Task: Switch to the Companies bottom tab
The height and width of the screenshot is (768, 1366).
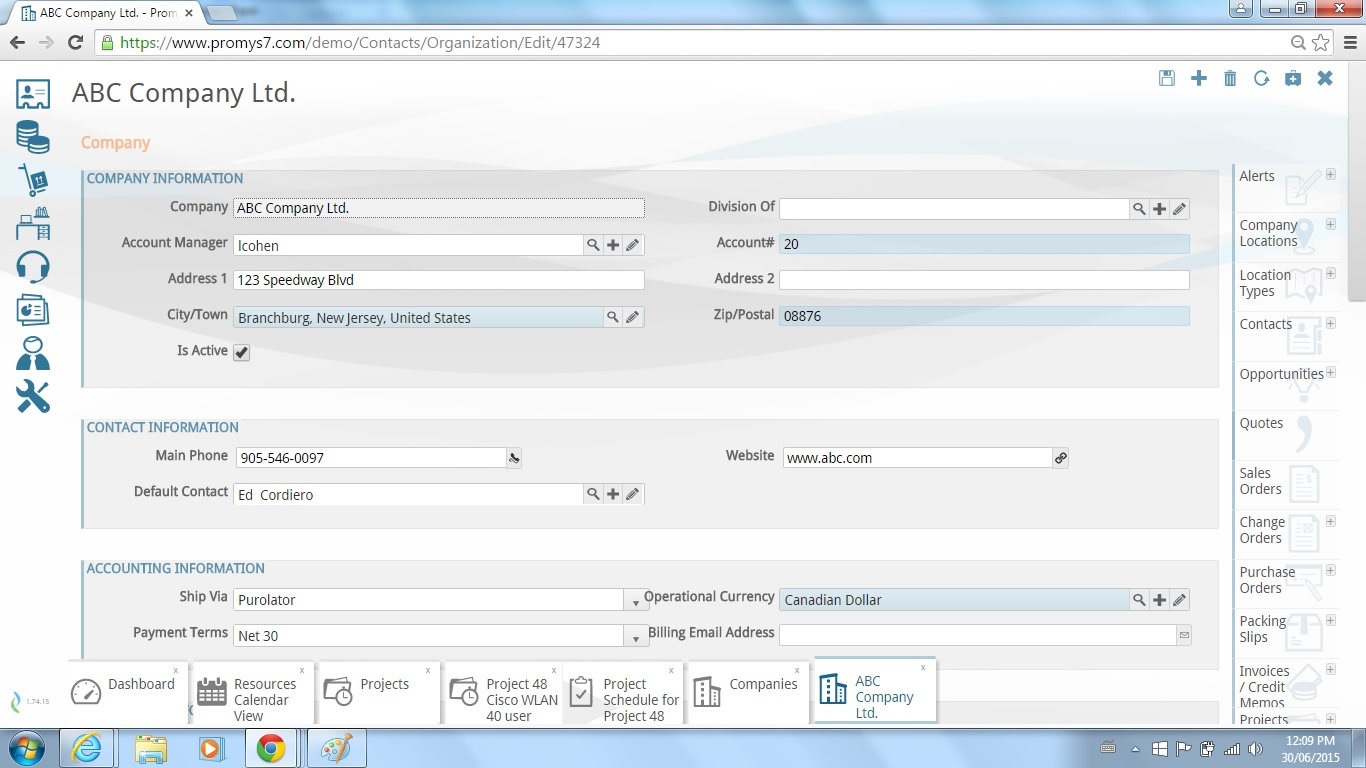Action: point(749,692)
